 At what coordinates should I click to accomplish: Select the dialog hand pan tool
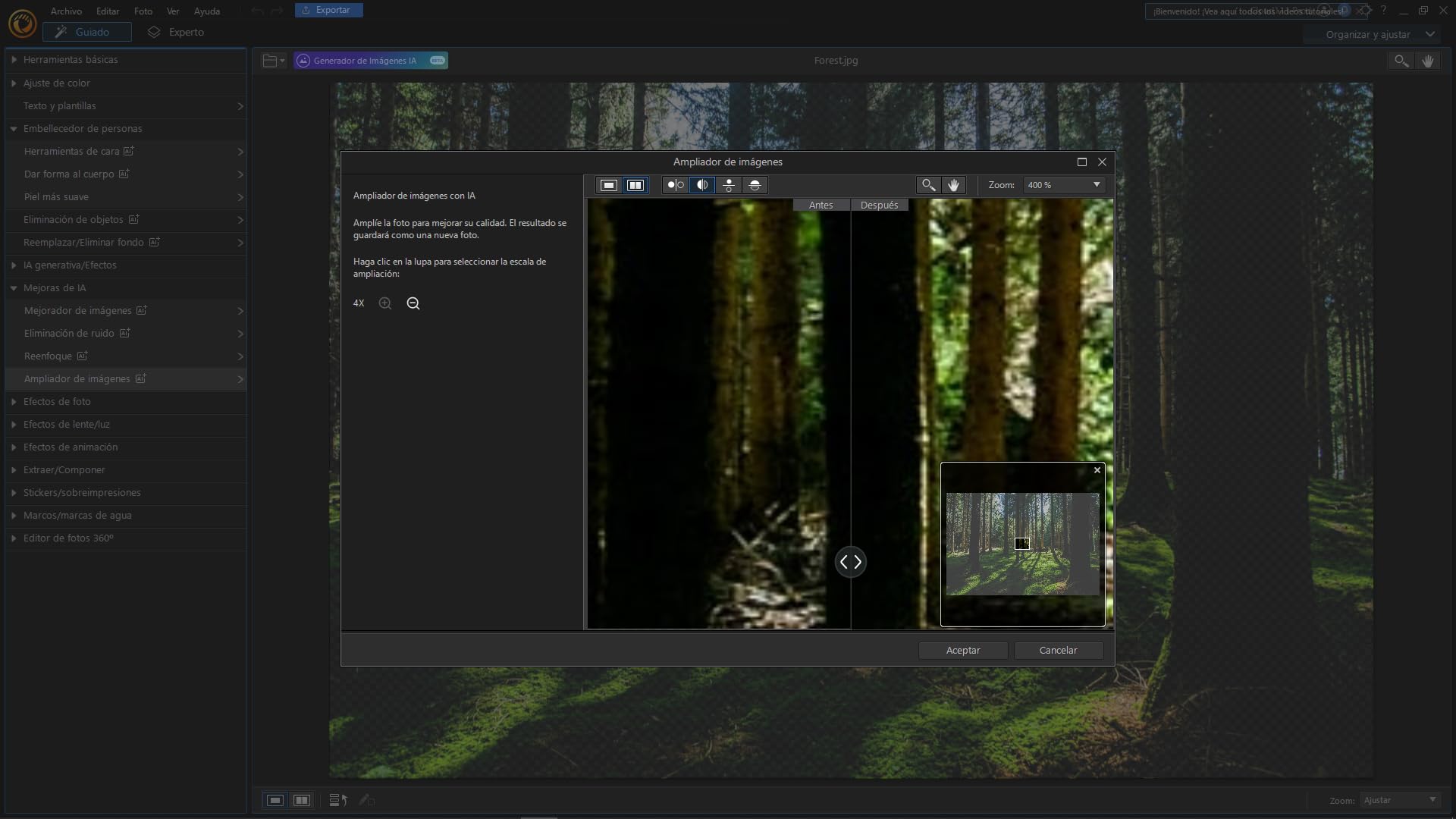(953, 185)
